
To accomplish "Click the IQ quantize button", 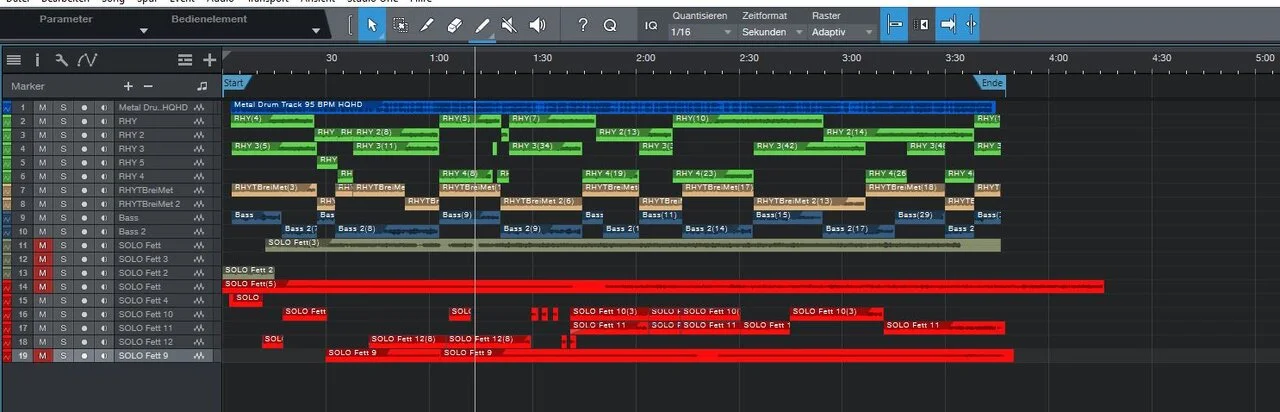I will coord(651,25).
